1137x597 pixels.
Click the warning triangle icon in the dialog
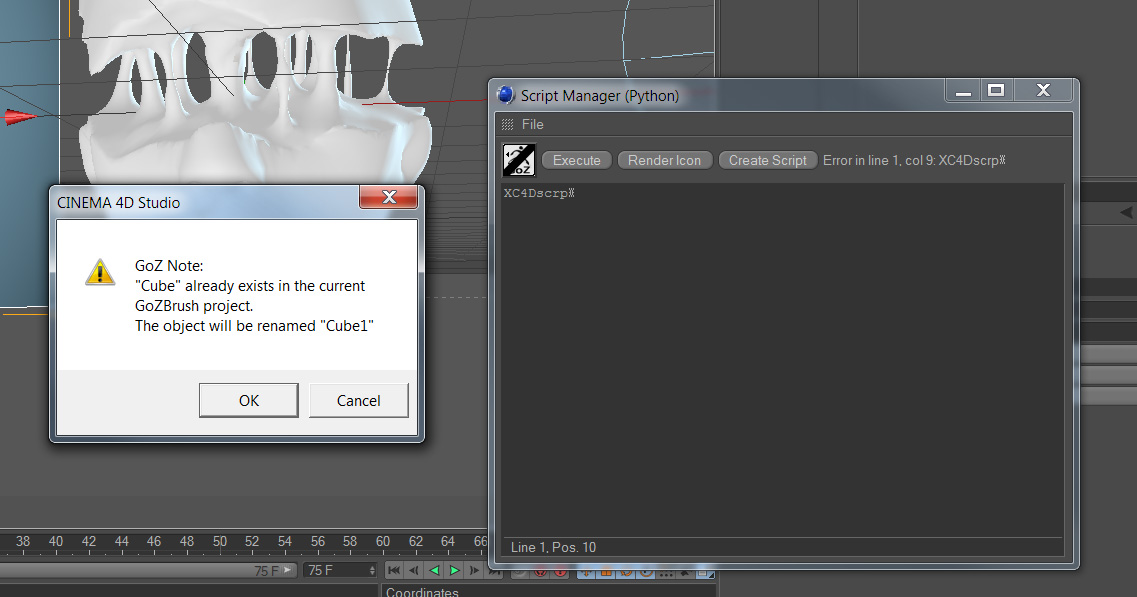(x=100, y=271)
